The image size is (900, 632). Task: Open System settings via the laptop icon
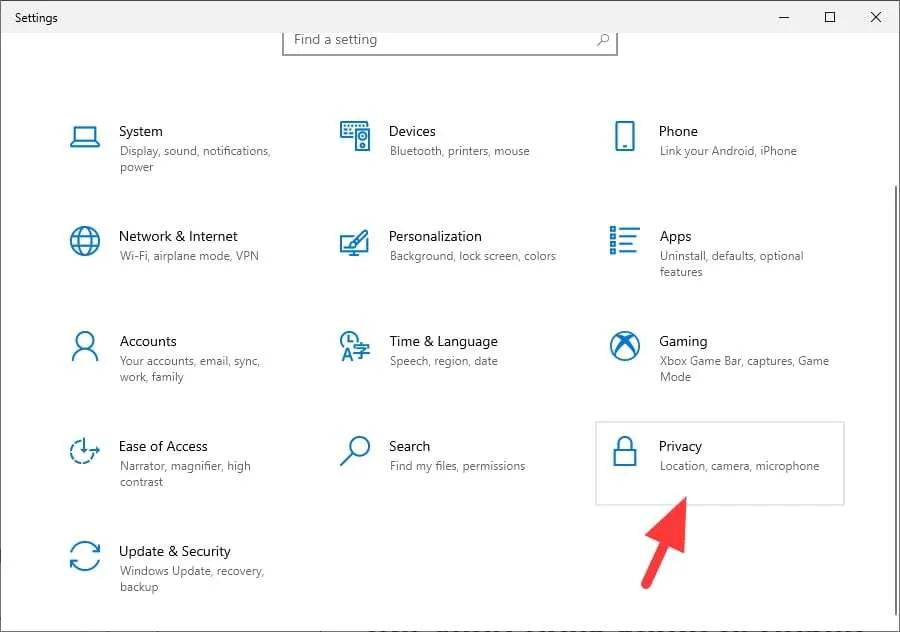pyautogui.click(x=85, y=137)
